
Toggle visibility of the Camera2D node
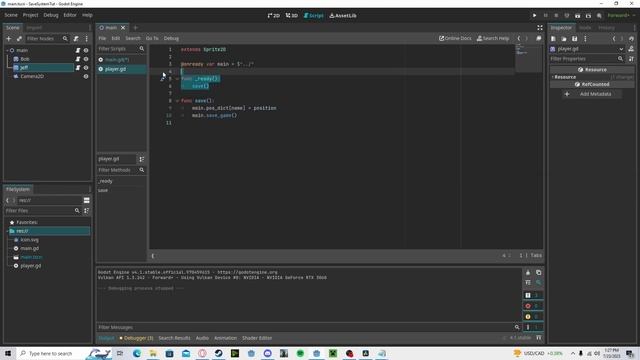(86, 76)
